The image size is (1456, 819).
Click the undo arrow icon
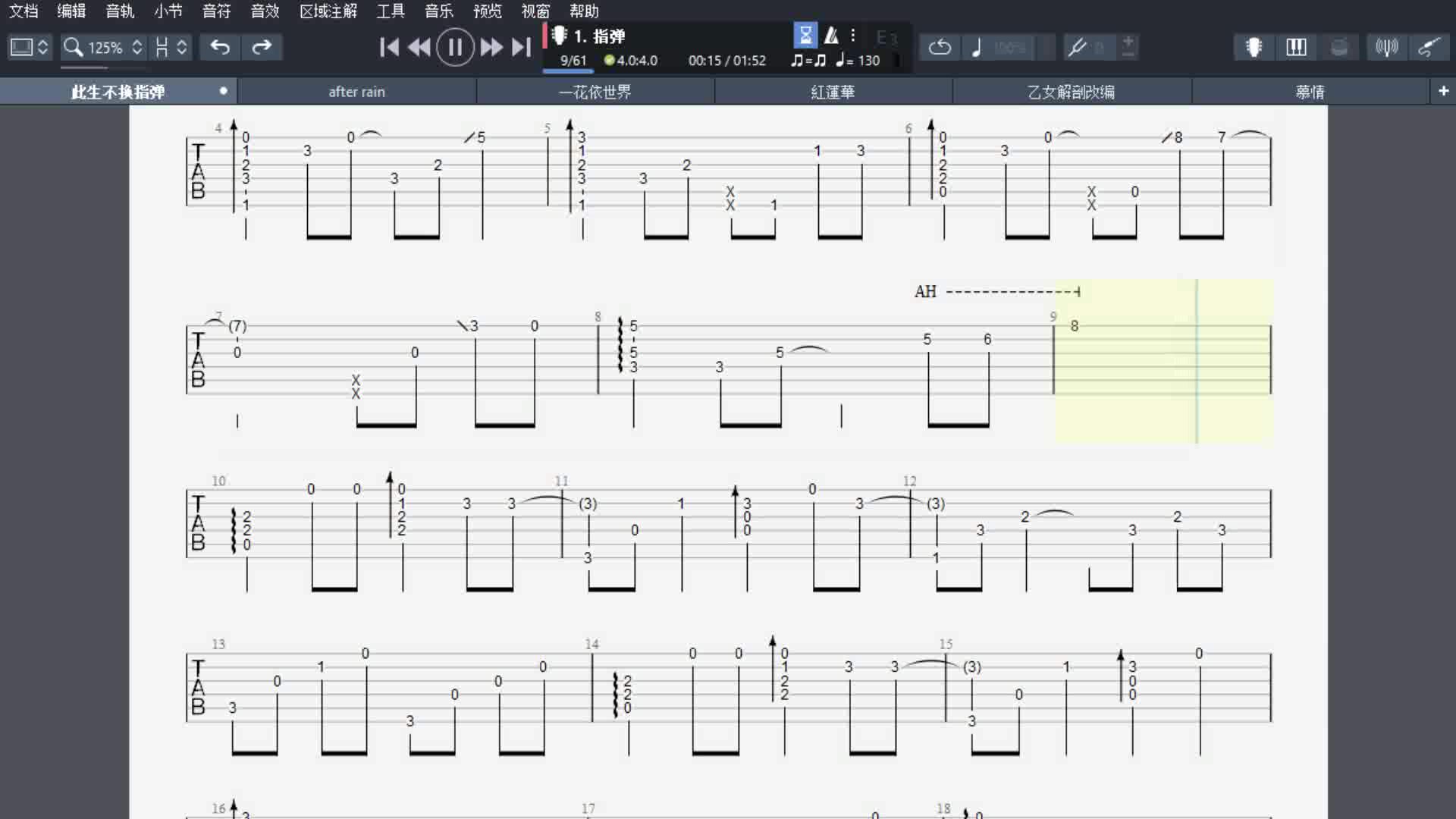[x=220, y=47]
